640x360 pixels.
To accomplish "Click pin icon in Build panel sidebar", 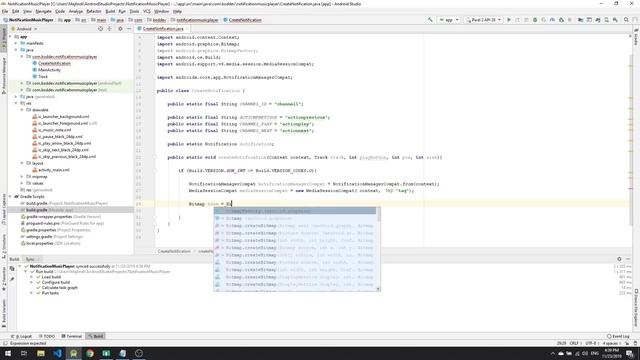I will [x=12, y=279].
